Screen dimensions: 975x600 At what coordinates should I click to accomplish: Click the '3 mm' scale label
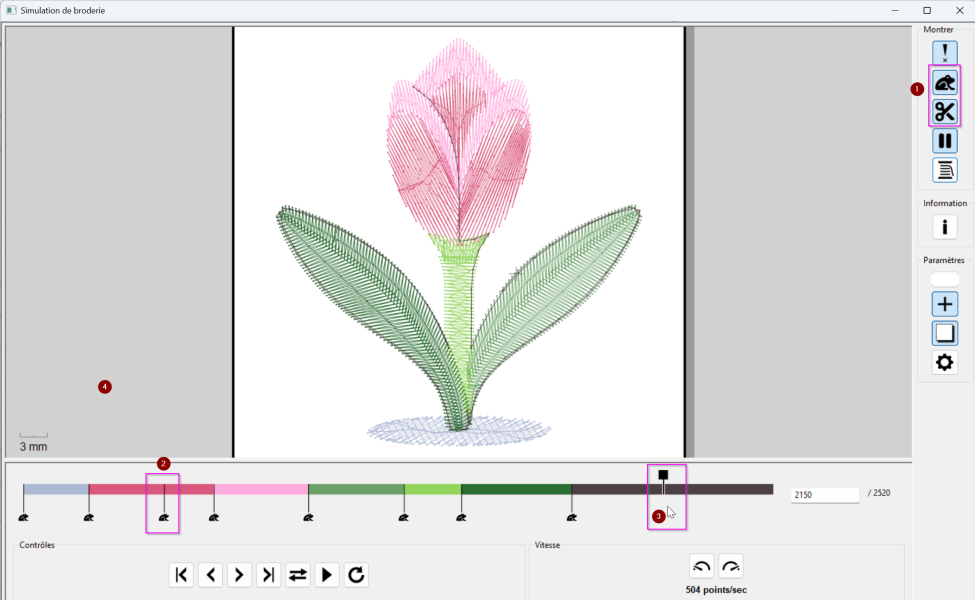coord(34,446)
